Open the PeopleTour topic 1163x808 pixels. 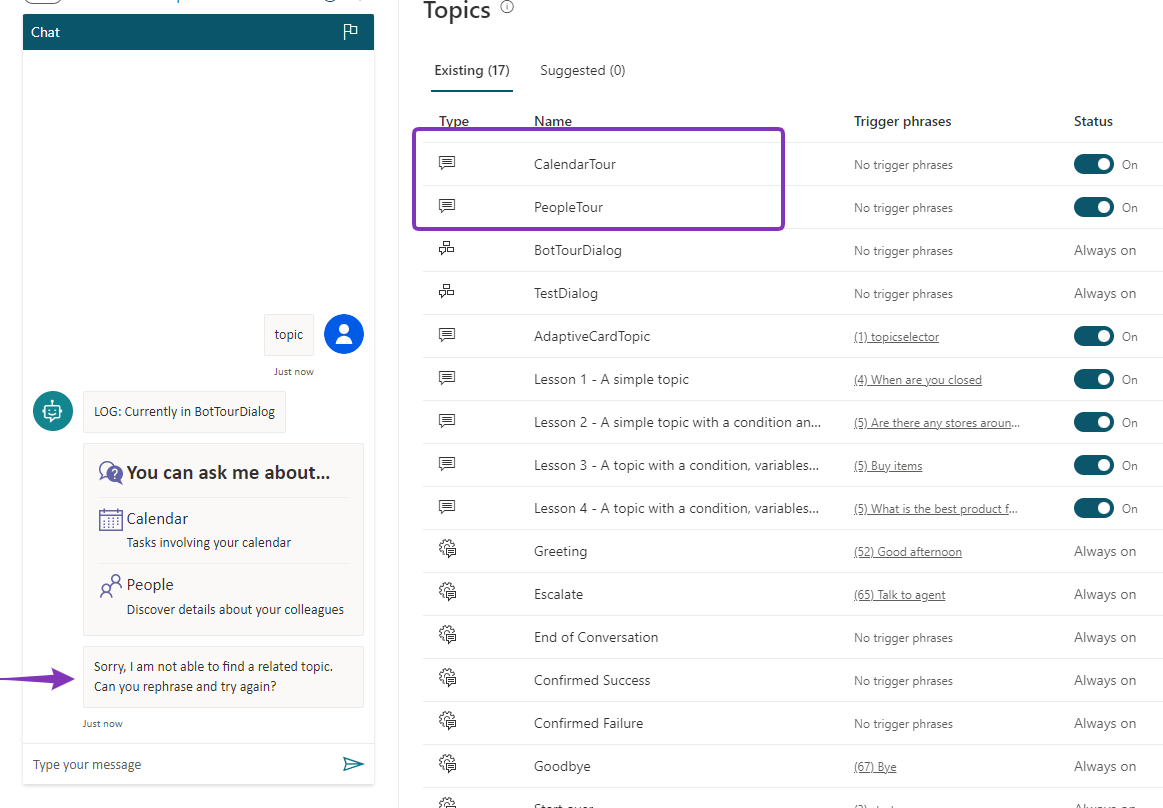[x=568, y=207]
